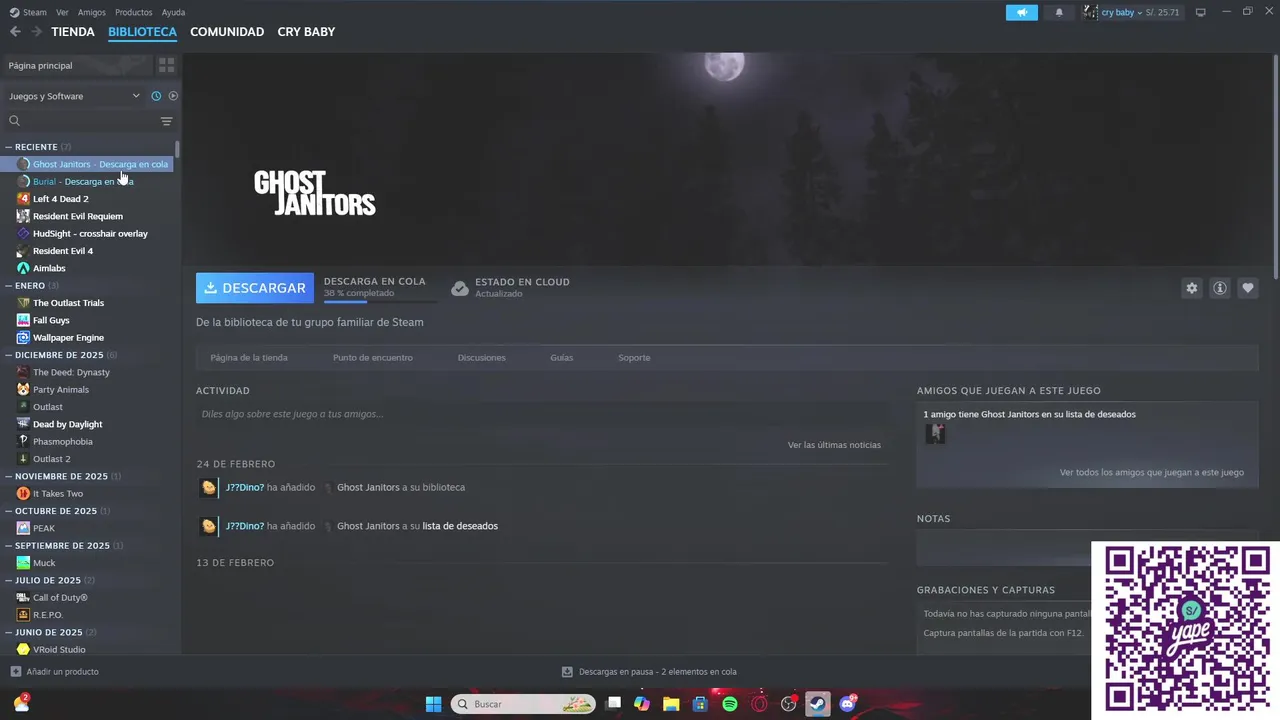Open the Steam menu
Screen dimensions: 1280x720
[28, 12]
